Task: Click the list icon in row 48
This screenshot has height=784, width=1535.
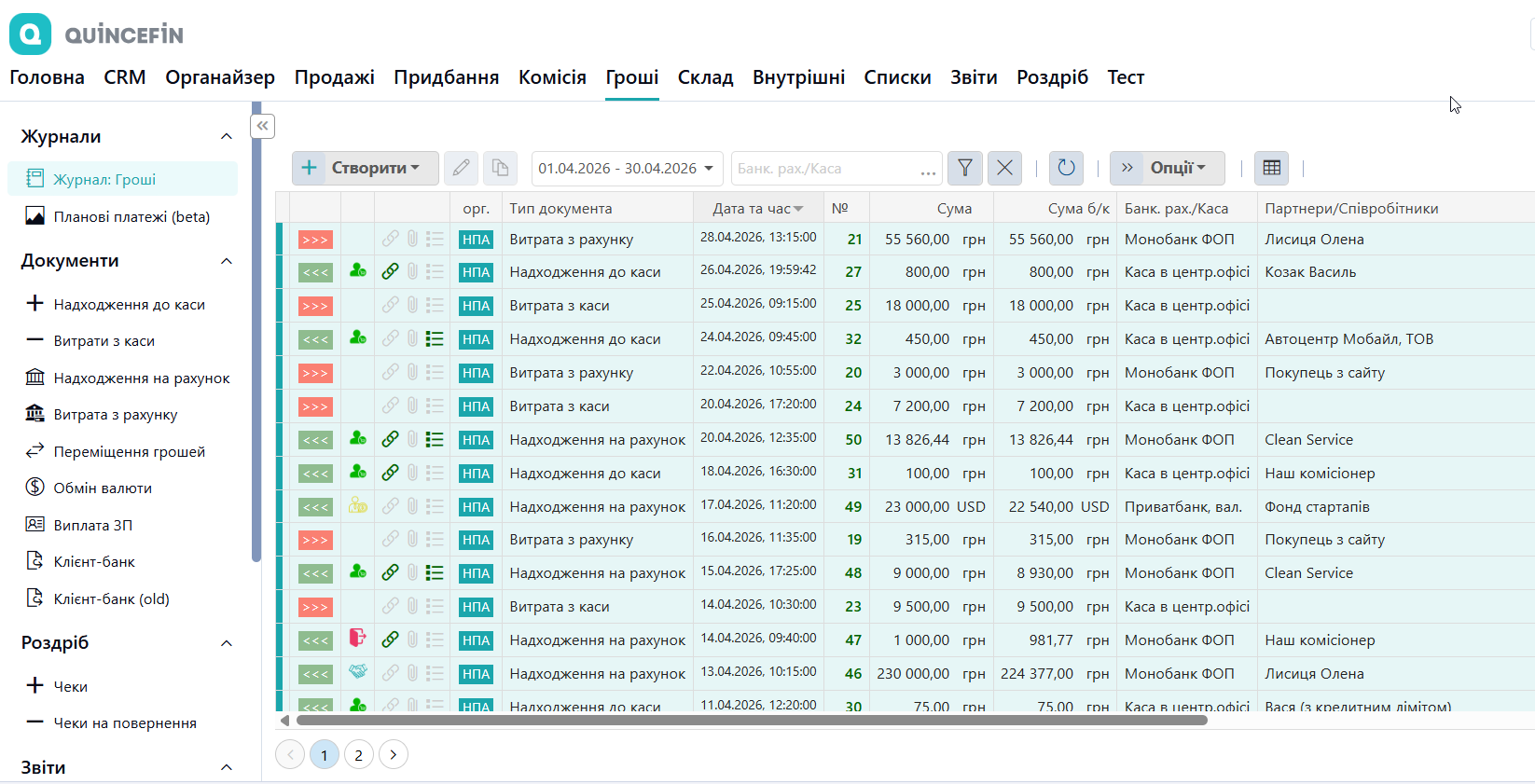Action: pos(435,572)
